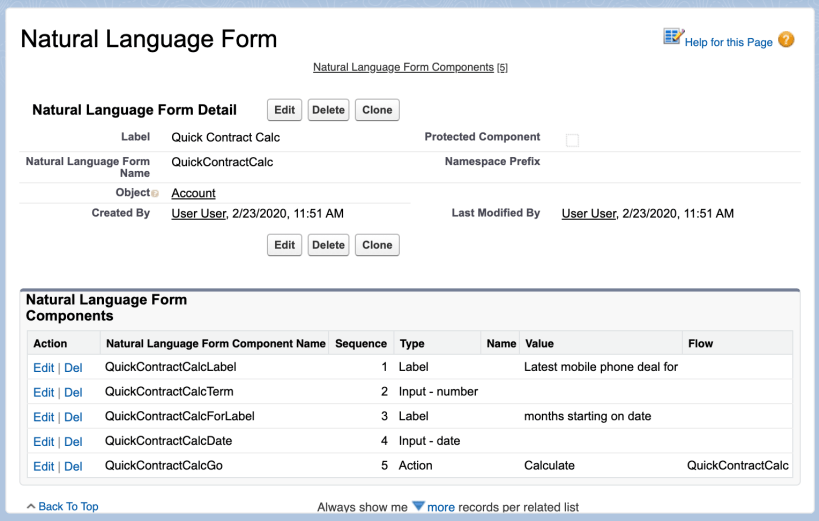Click the top Delete button
This screenshot has width=819, height=521.
coord(327,110)
